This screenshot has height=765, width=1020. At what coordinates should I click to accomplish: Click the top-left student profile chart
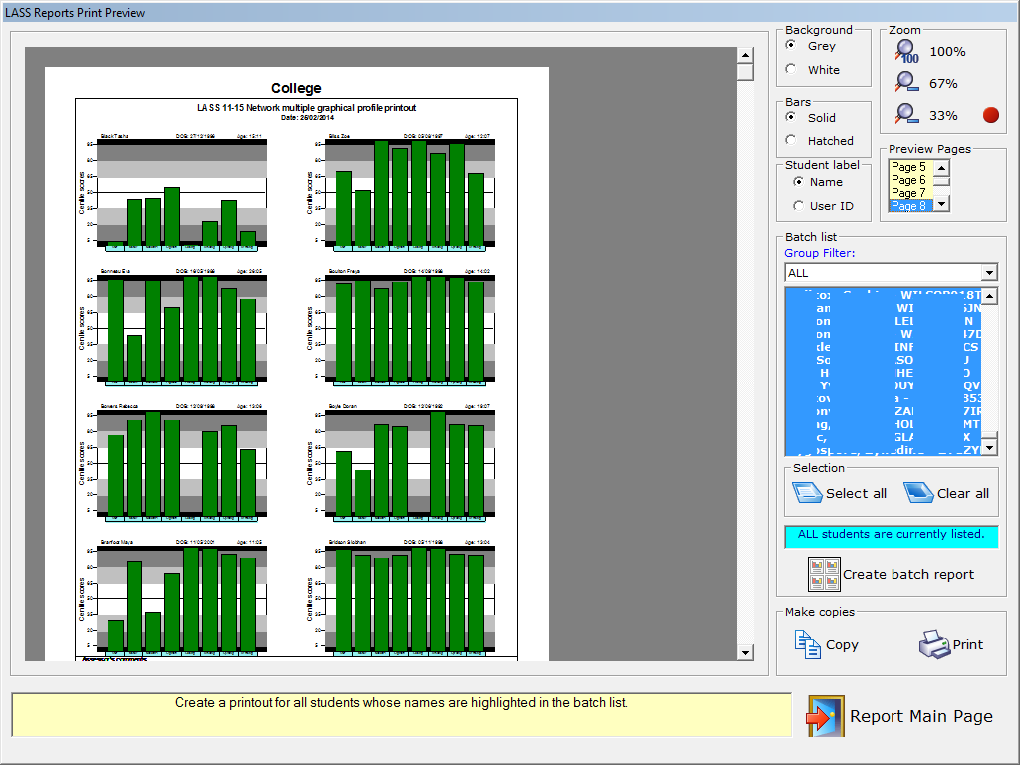[173, 192]
